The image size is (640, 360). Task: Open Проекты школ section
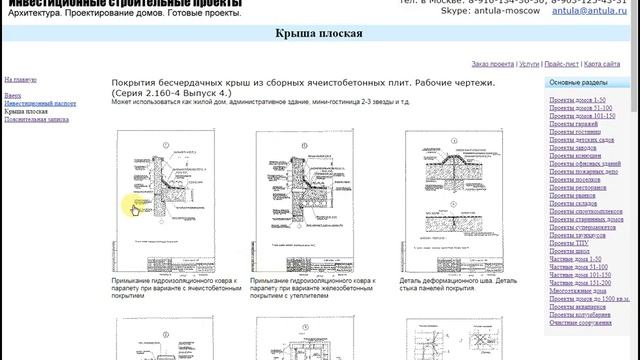(569, 251)
